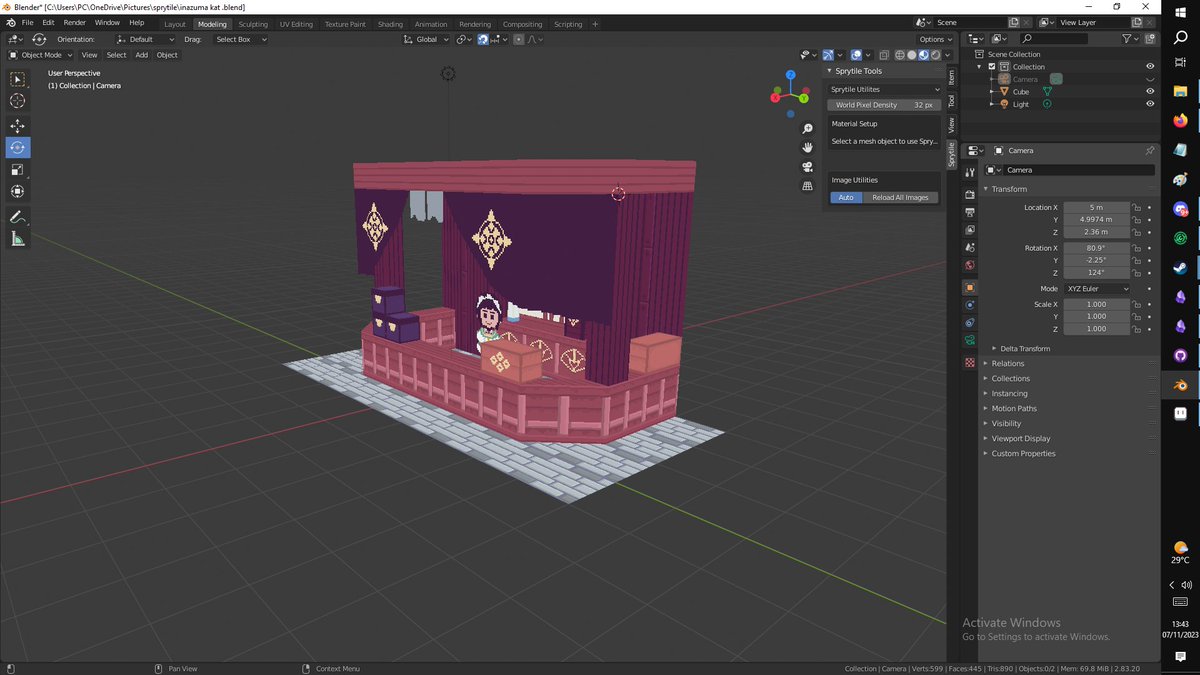Activate the Cursor tool
The width and height of the screenshot is (1200, 675).
(18, 101)
